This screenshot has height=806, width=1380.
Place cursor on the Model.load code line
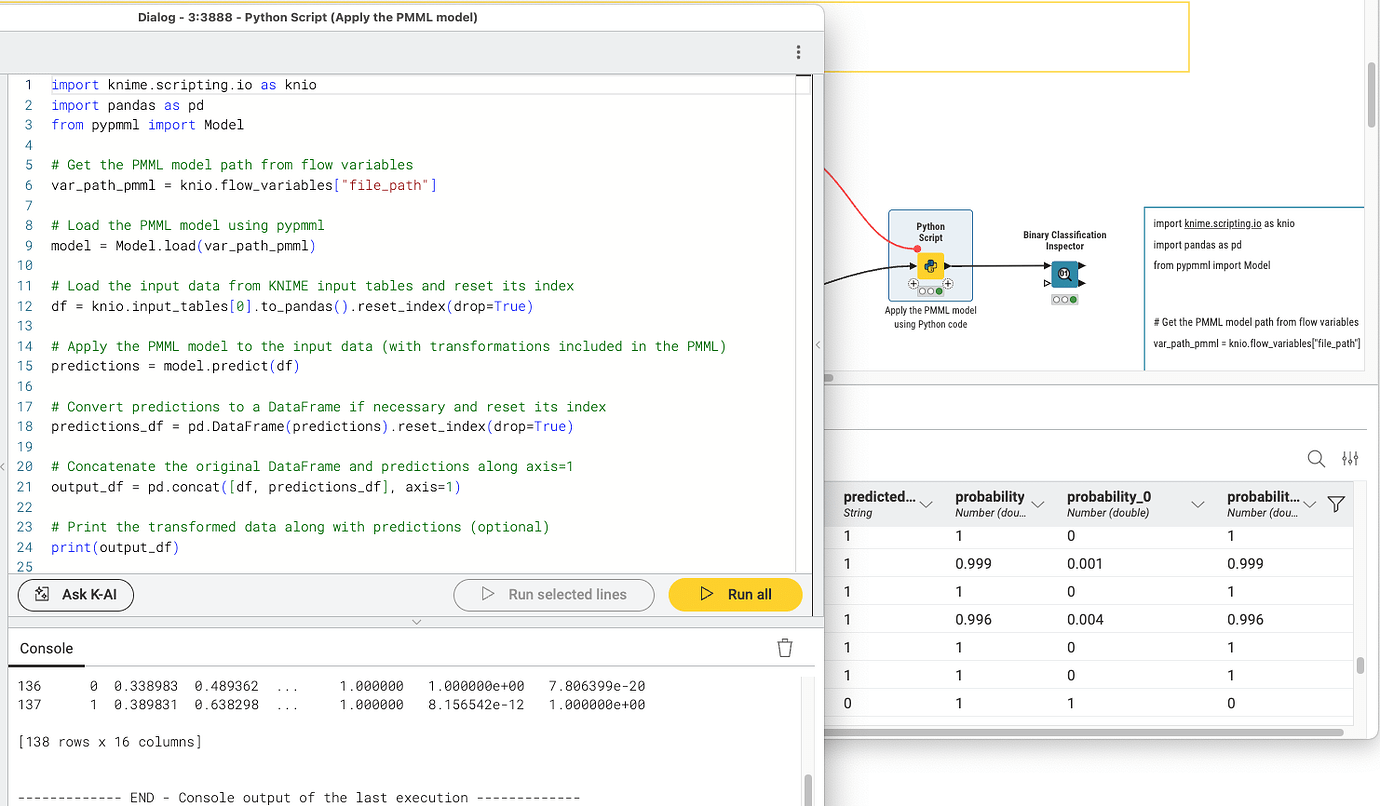[x=182, y=245]
